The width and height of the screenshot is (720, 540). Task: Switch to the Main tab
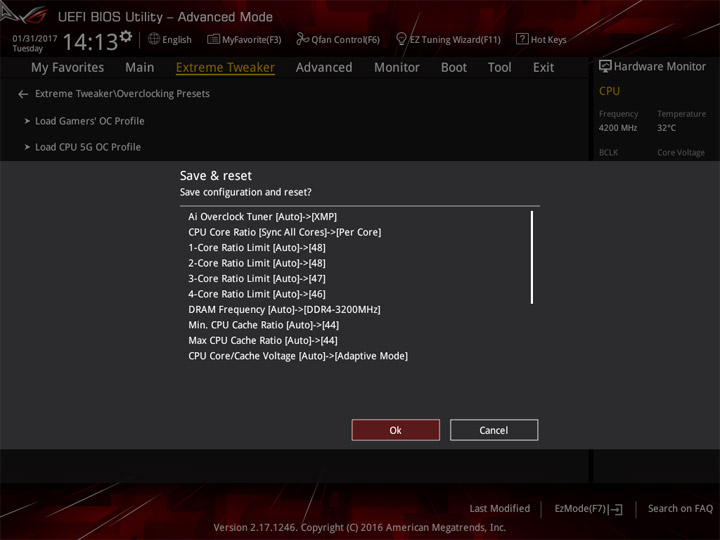[x=140, y=68]
